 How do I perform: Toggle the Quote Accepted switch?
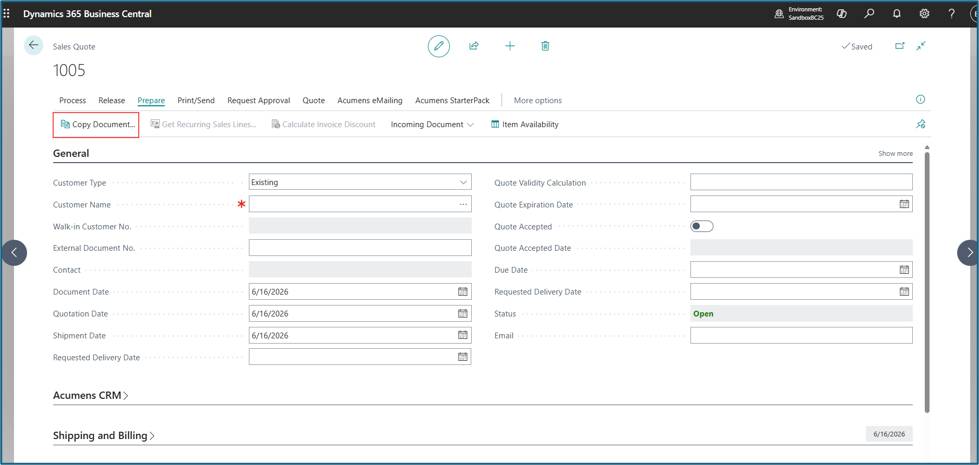pos(702,226)
